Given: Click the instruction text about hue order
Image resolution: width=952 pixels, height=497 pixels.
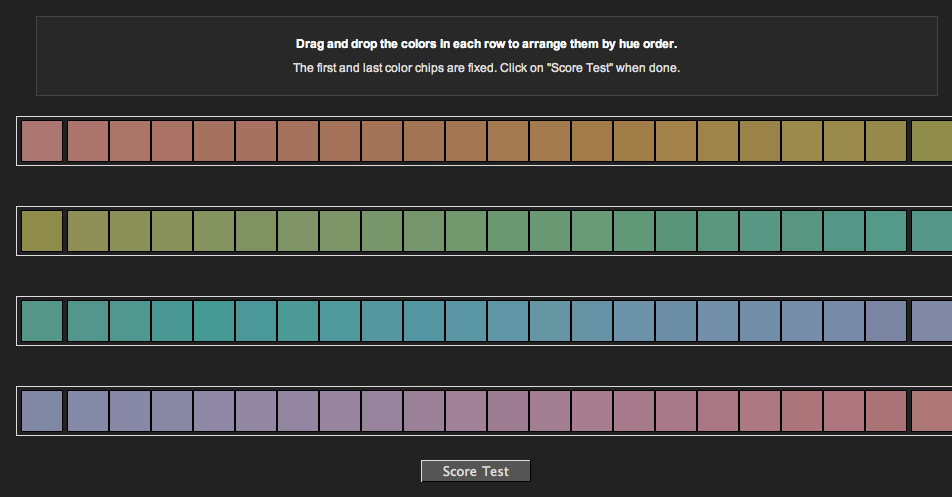Looking at the screenshot, I should [486, 44].
